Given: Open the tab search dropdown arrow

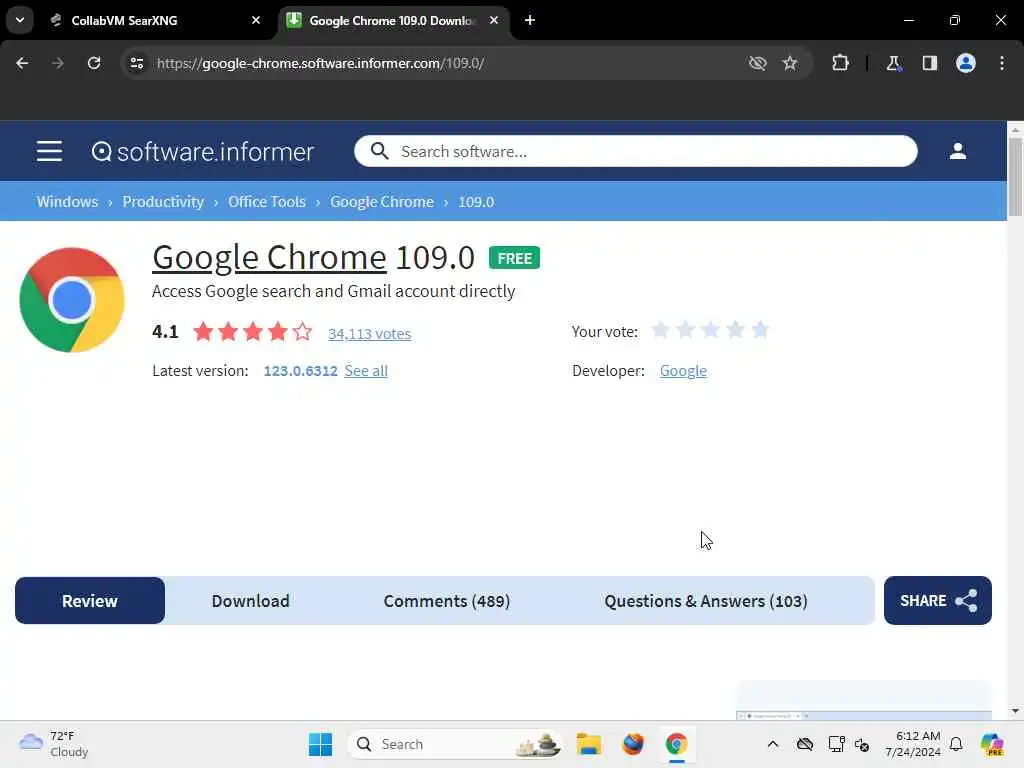Looking at the screenshot, I should pos(20,20).
